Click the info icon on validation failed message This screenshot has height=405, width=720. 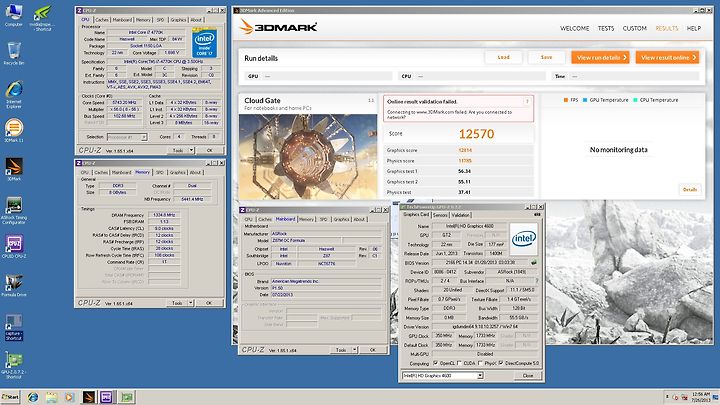coord(527,101)
